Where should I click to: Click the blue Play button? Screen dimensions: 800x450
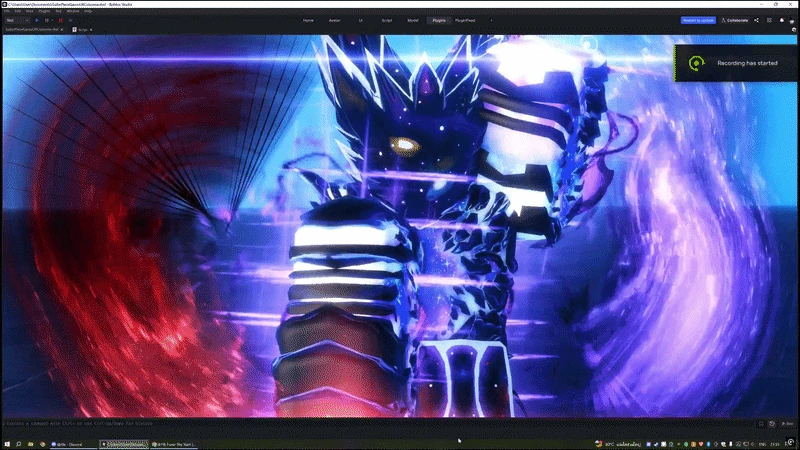(x=37, y=20)
